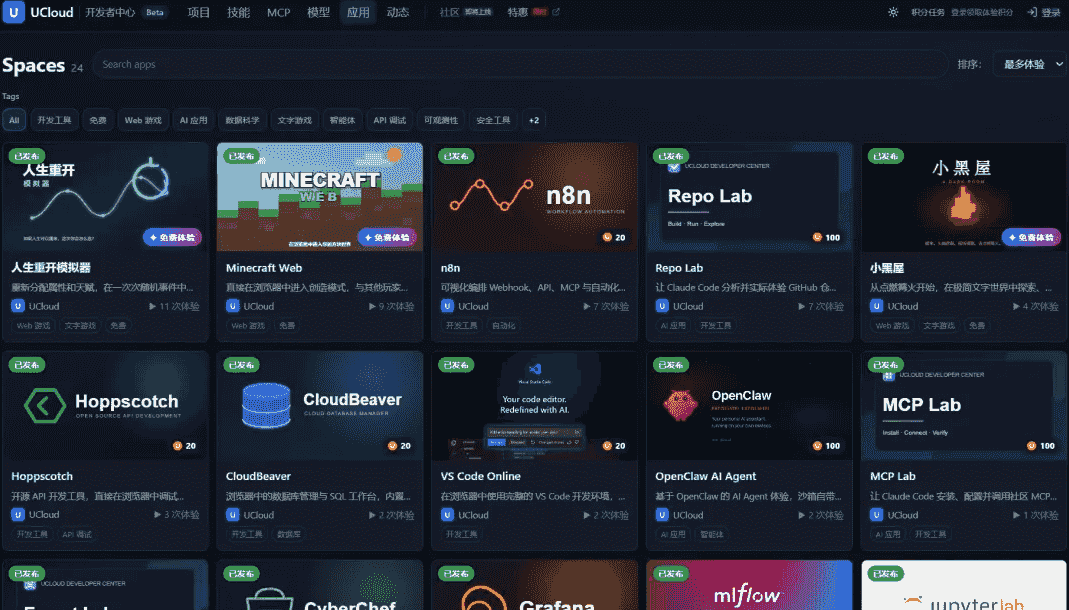The image size is (1069, 610).
Task: Open the 技能 nav tab
Action: click(x=239, y=12)
